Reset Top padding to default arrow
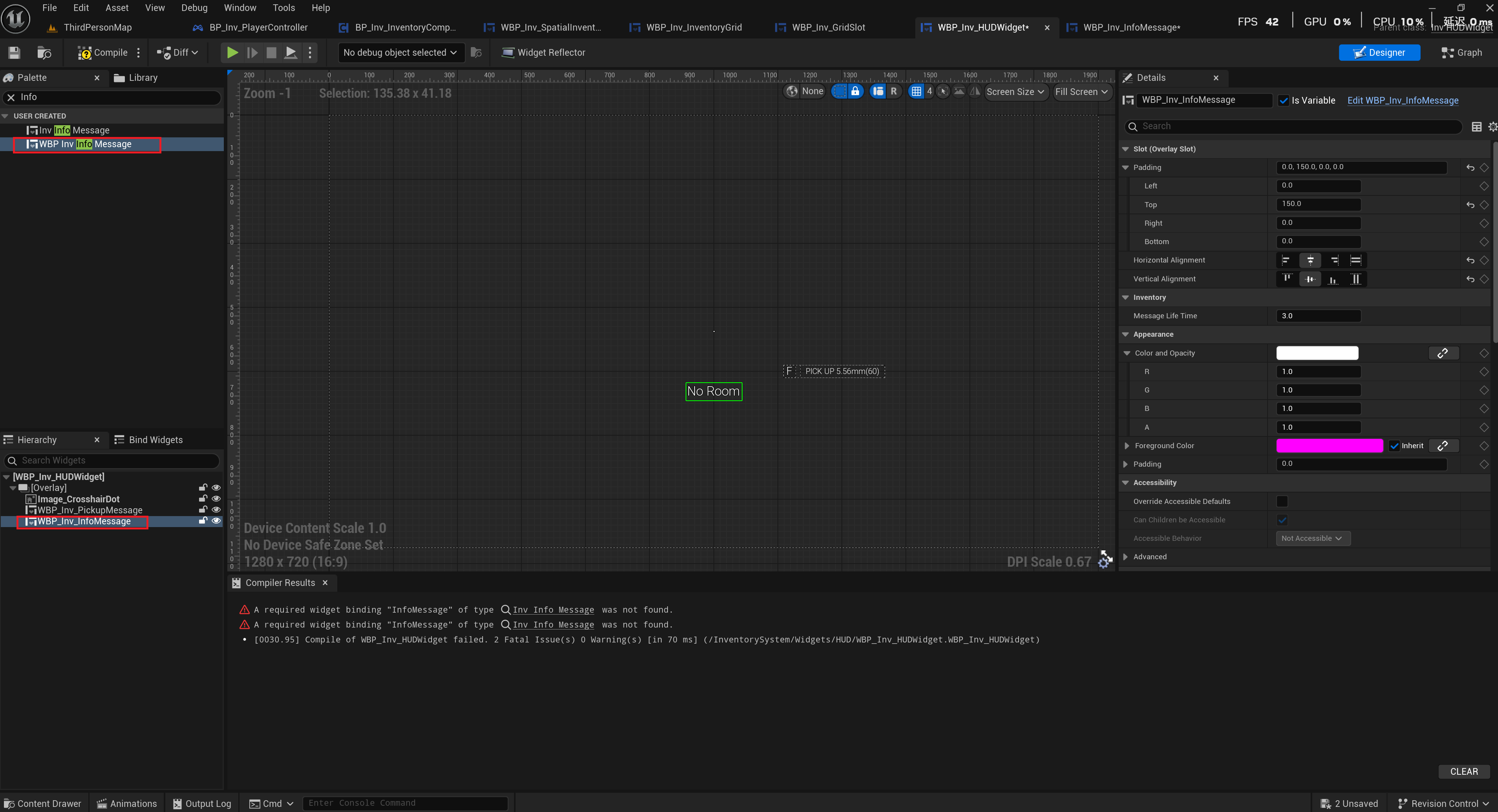The image size is (1498, 812). [1470, 204]
